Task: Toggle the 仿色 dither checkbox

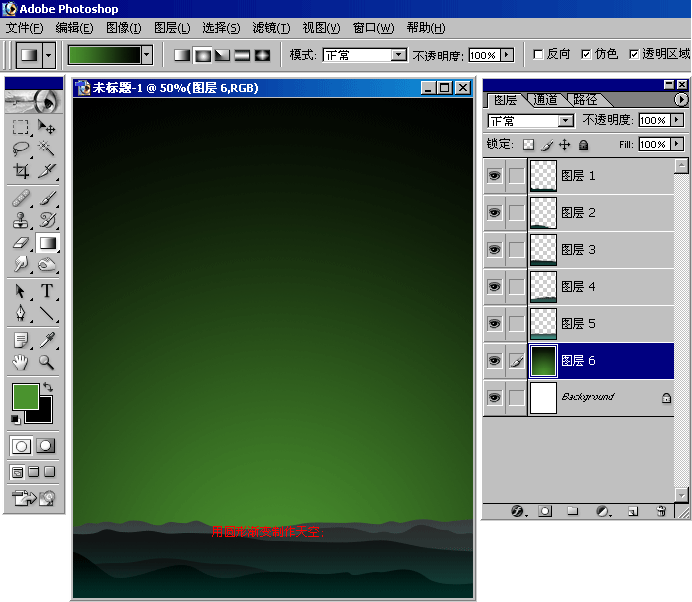Action: (x=586, y=54)
